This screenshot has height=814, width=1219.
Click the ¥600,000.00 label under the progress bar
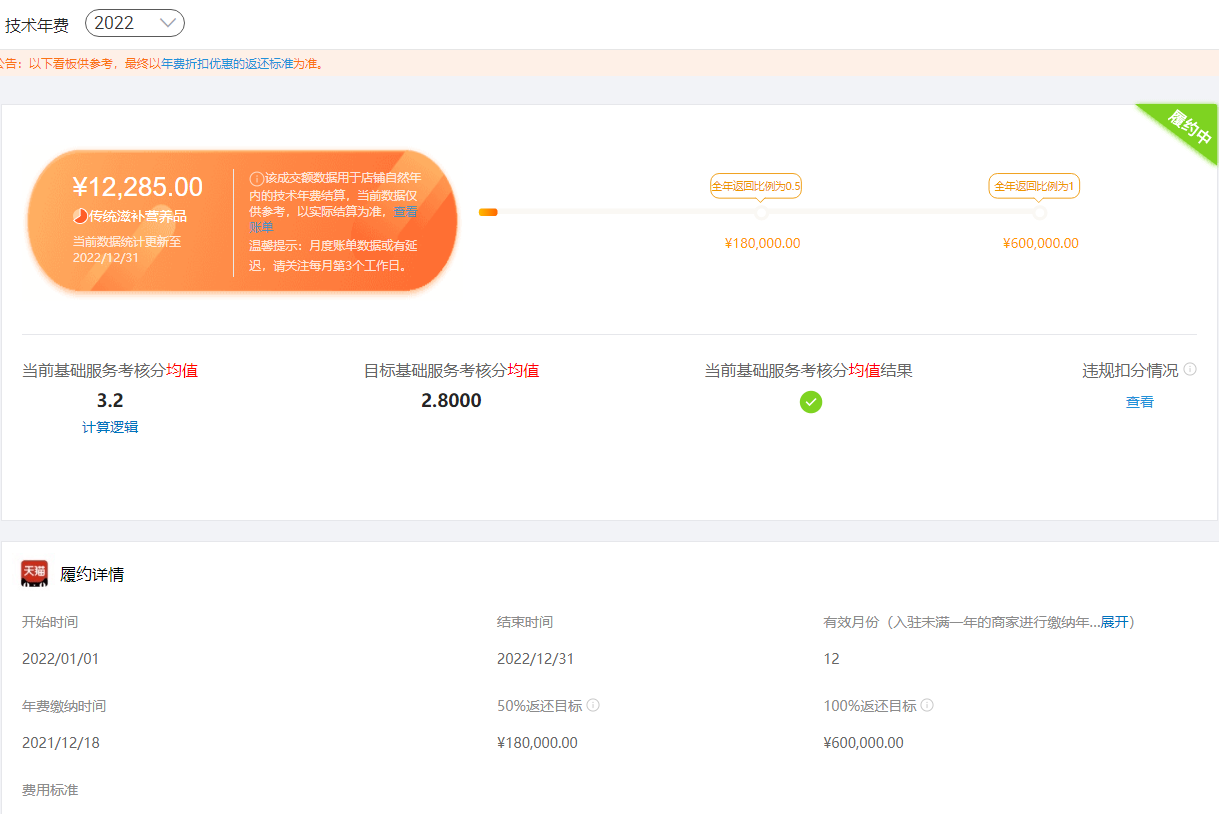1040,243
